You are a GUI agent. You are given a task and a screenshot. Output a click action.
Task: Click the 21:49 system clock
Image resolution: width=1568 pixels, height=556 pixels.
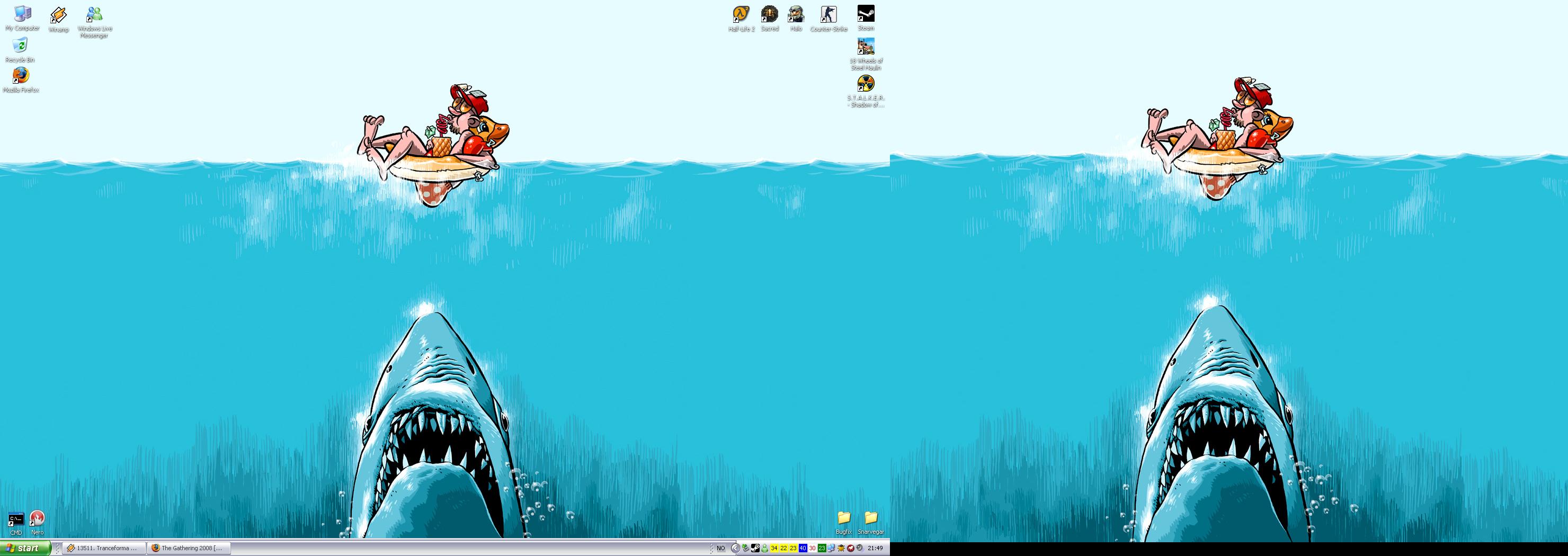[x=875, y=548]
